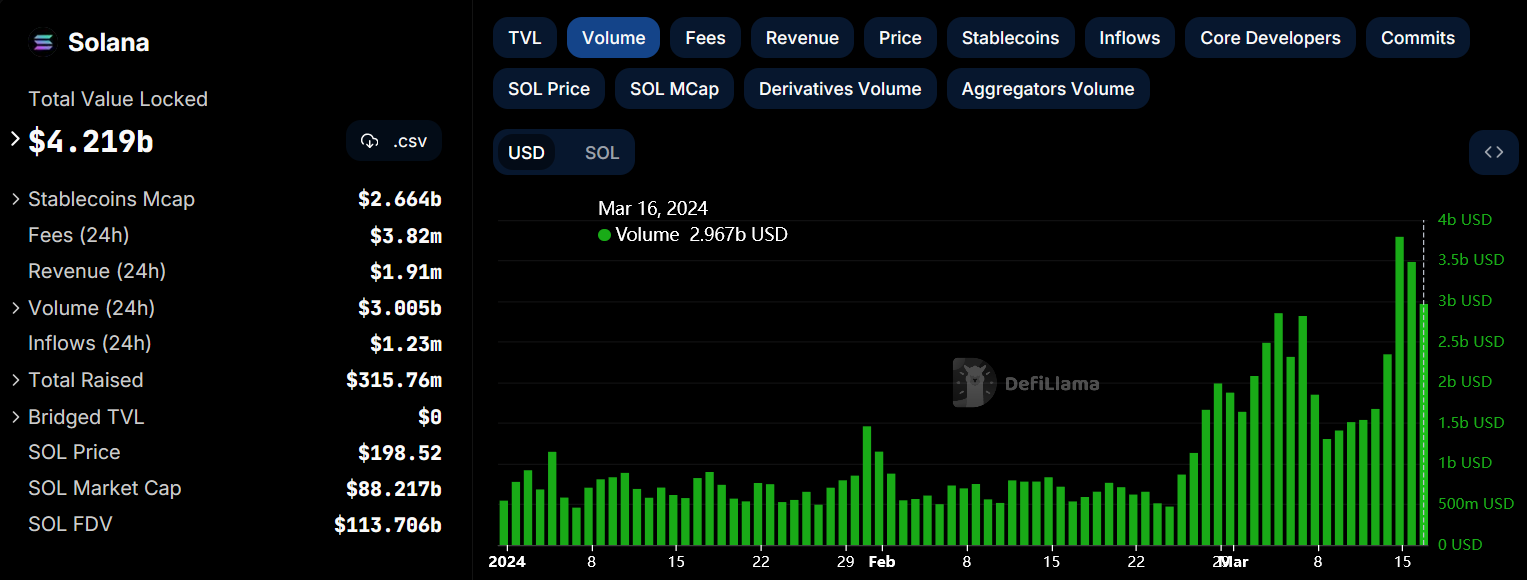Expand the Volume (24h) breakdown
This screenshot has height=580, width=1527.
click(16, 308)
